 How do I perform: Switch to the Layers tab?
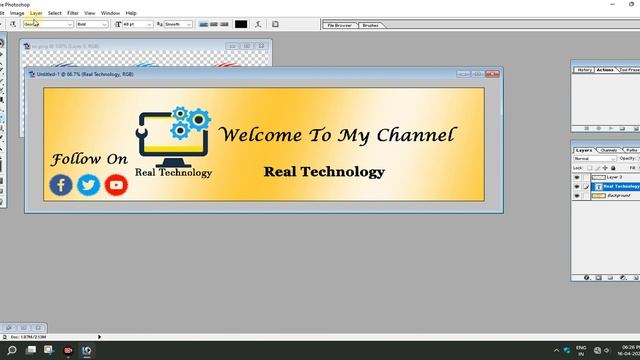[x=584, y=150]
